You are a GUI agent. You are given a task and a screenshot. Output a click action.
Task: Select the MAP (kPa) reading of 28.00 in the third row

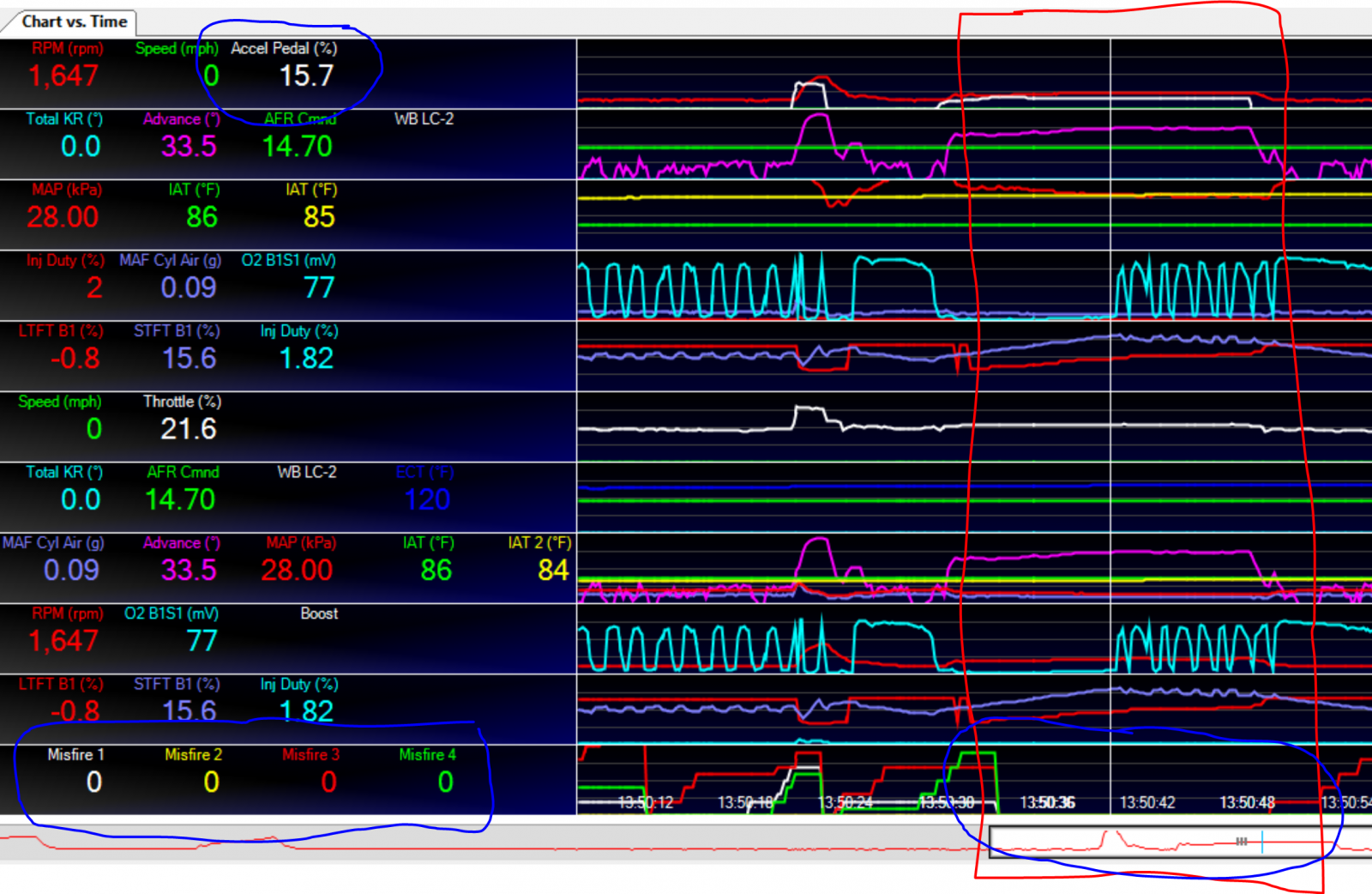[63, 217]
